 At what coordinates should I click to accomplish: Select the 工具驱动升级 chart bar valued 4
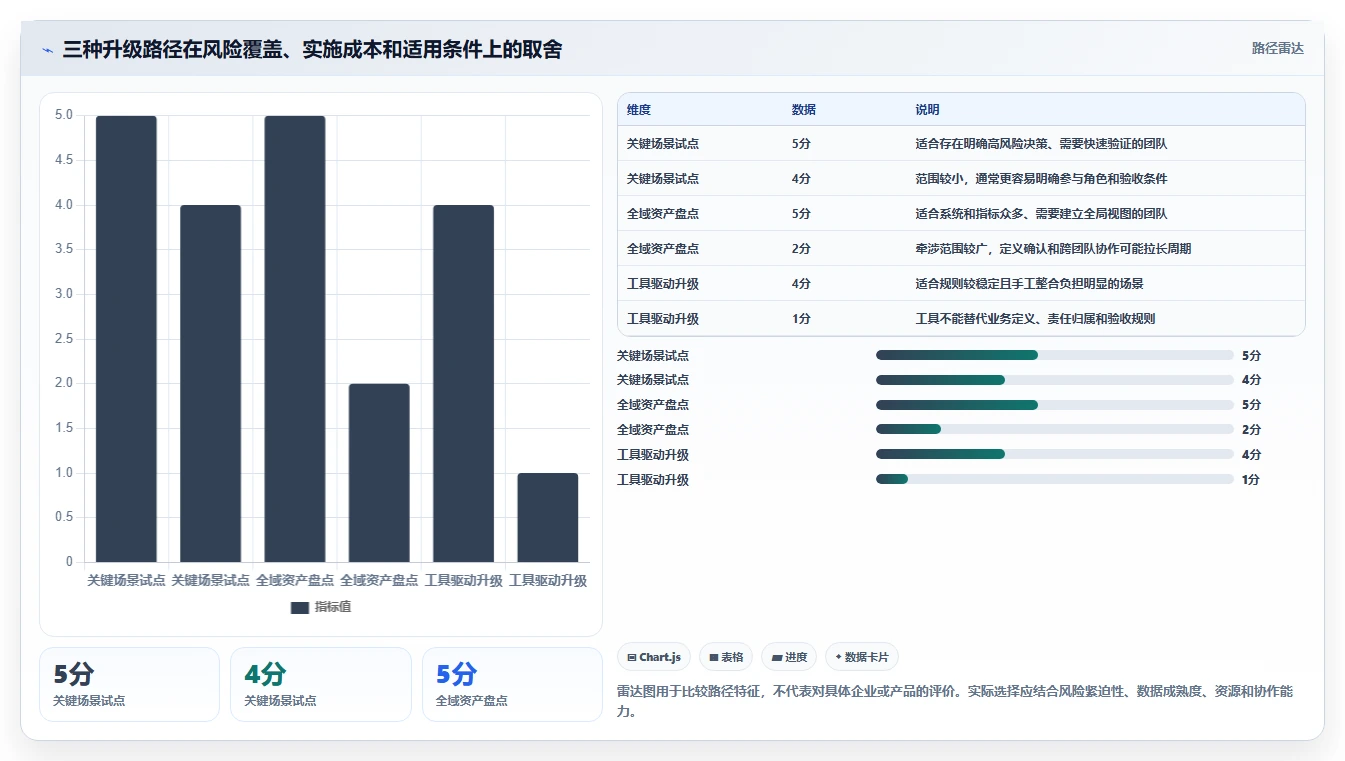click(x=464, y=383)
